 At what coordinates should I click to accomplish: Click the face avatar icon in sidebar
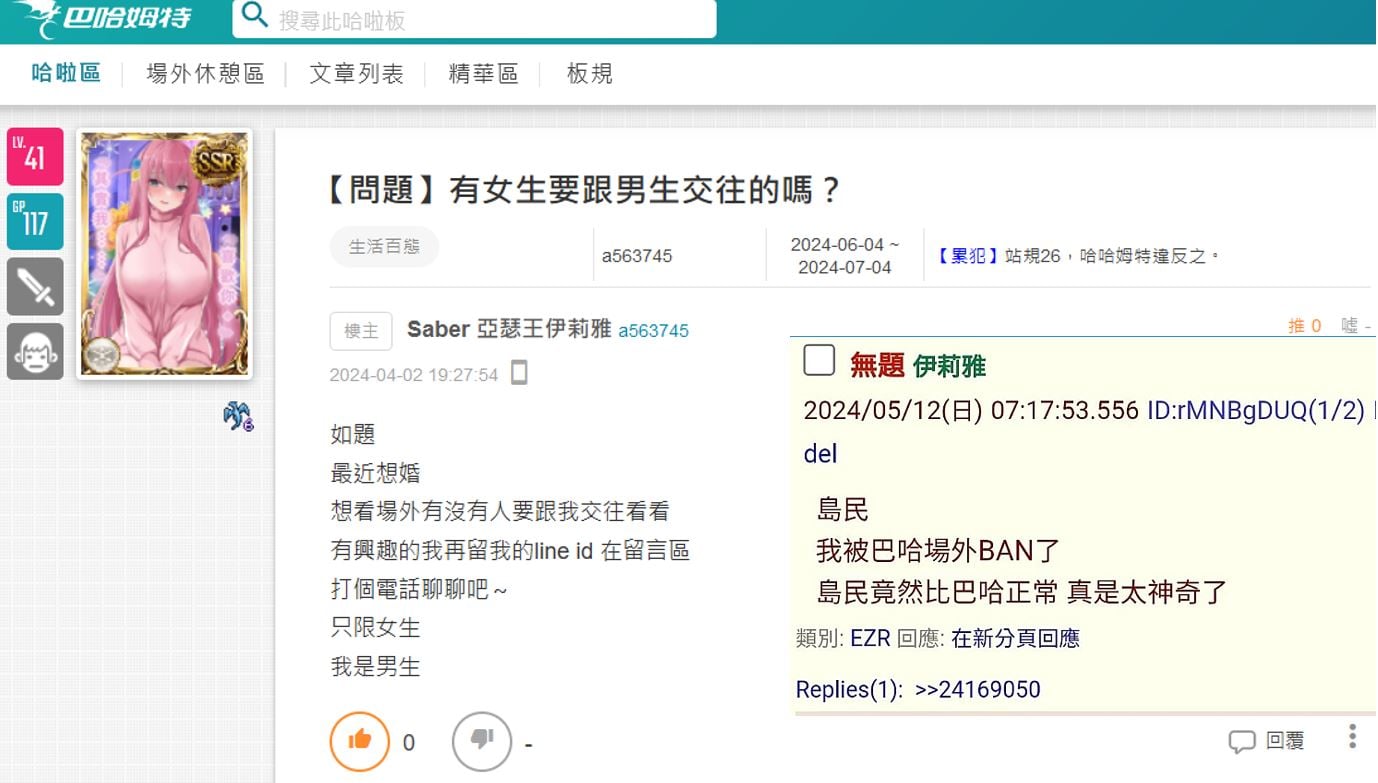[x=35, y=352]
